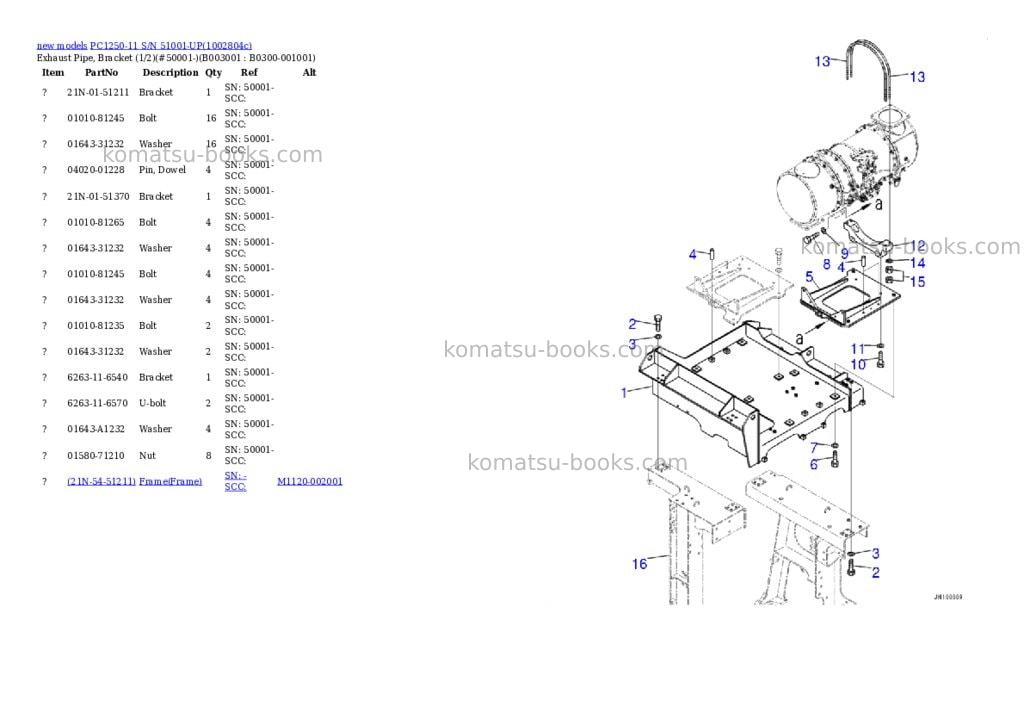Select part number 01010-81235
The image size is (1024, 725).
tap(95, 325)
